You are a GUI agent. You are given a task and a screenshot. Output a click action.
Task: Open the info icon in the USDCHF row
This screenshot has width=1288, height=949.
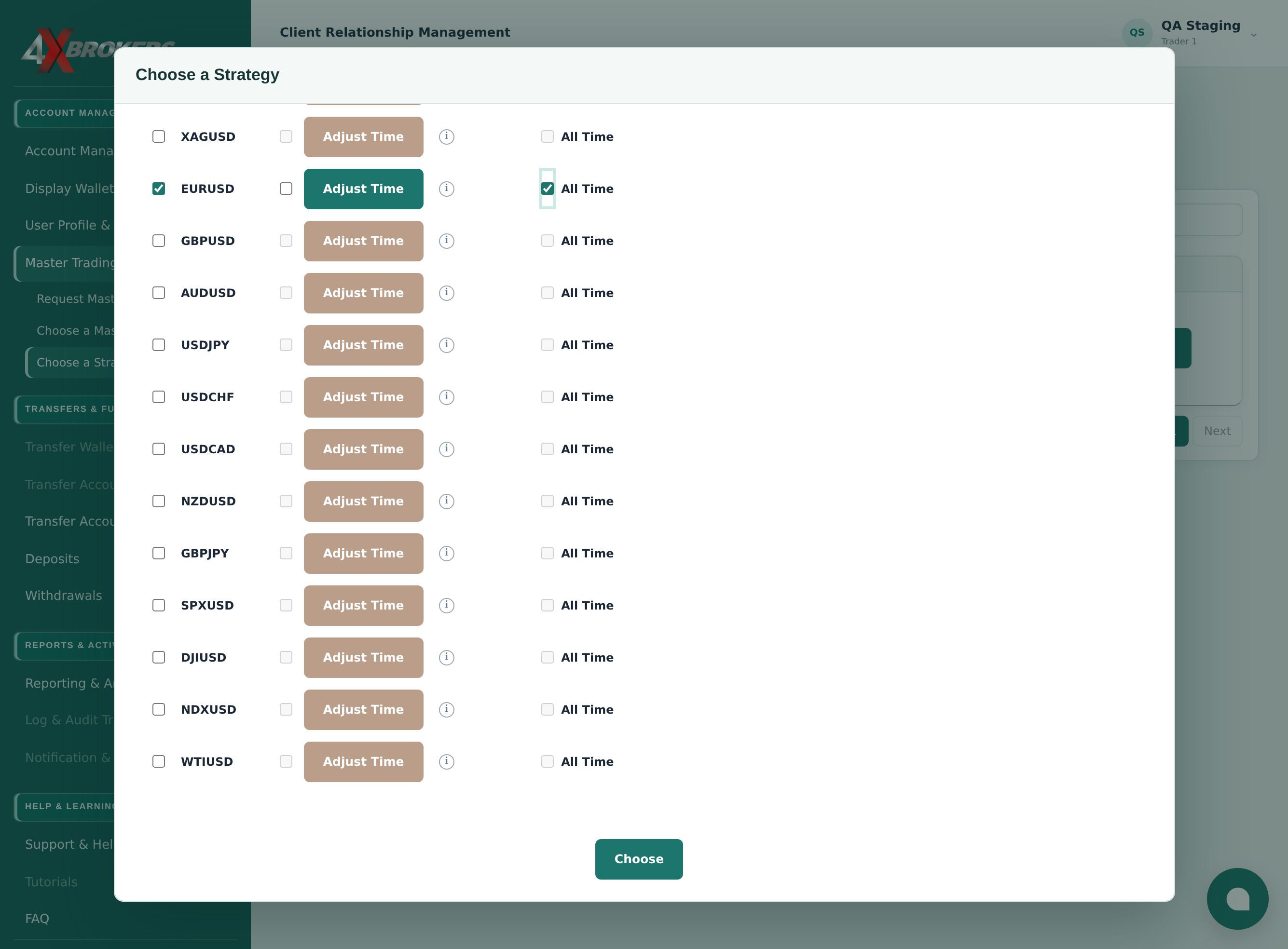pyautogui.click(x=446, y=397)
